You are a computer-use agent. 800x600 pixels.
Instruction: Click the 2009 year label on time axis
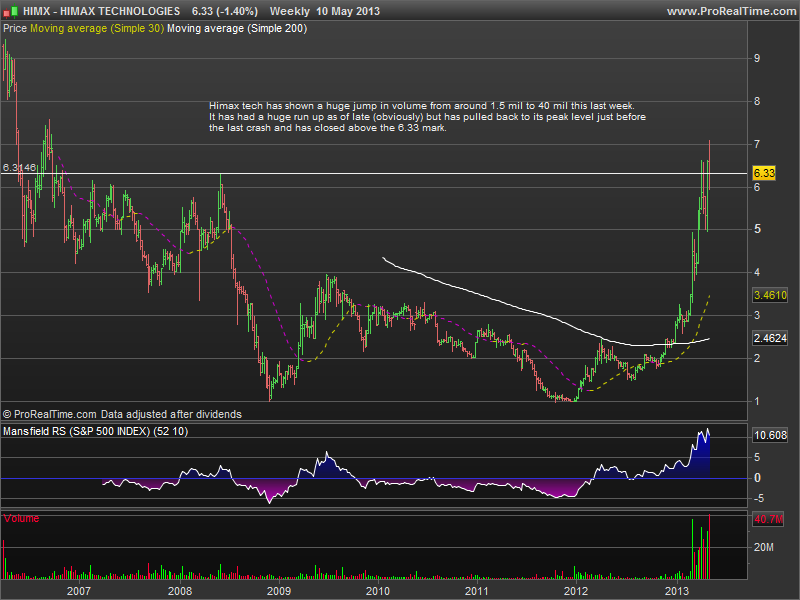279,591
